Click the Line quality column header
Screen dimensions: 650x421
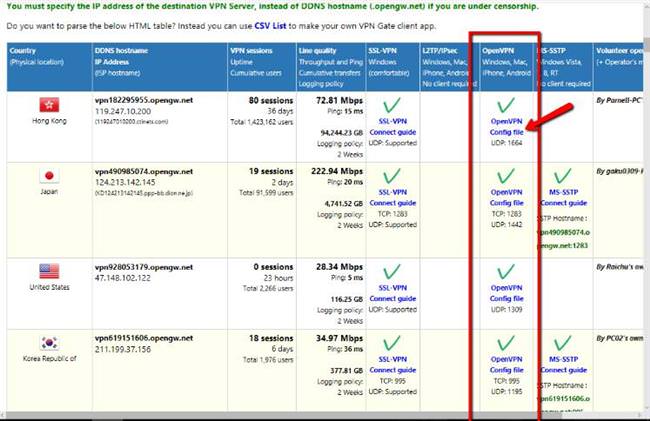[x=331, y=67]
